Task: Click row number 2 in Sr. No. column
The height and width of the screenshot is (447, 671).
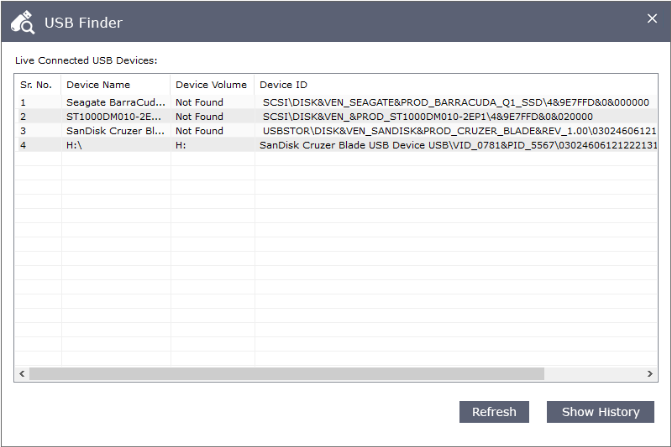Action: coord(23,116)
